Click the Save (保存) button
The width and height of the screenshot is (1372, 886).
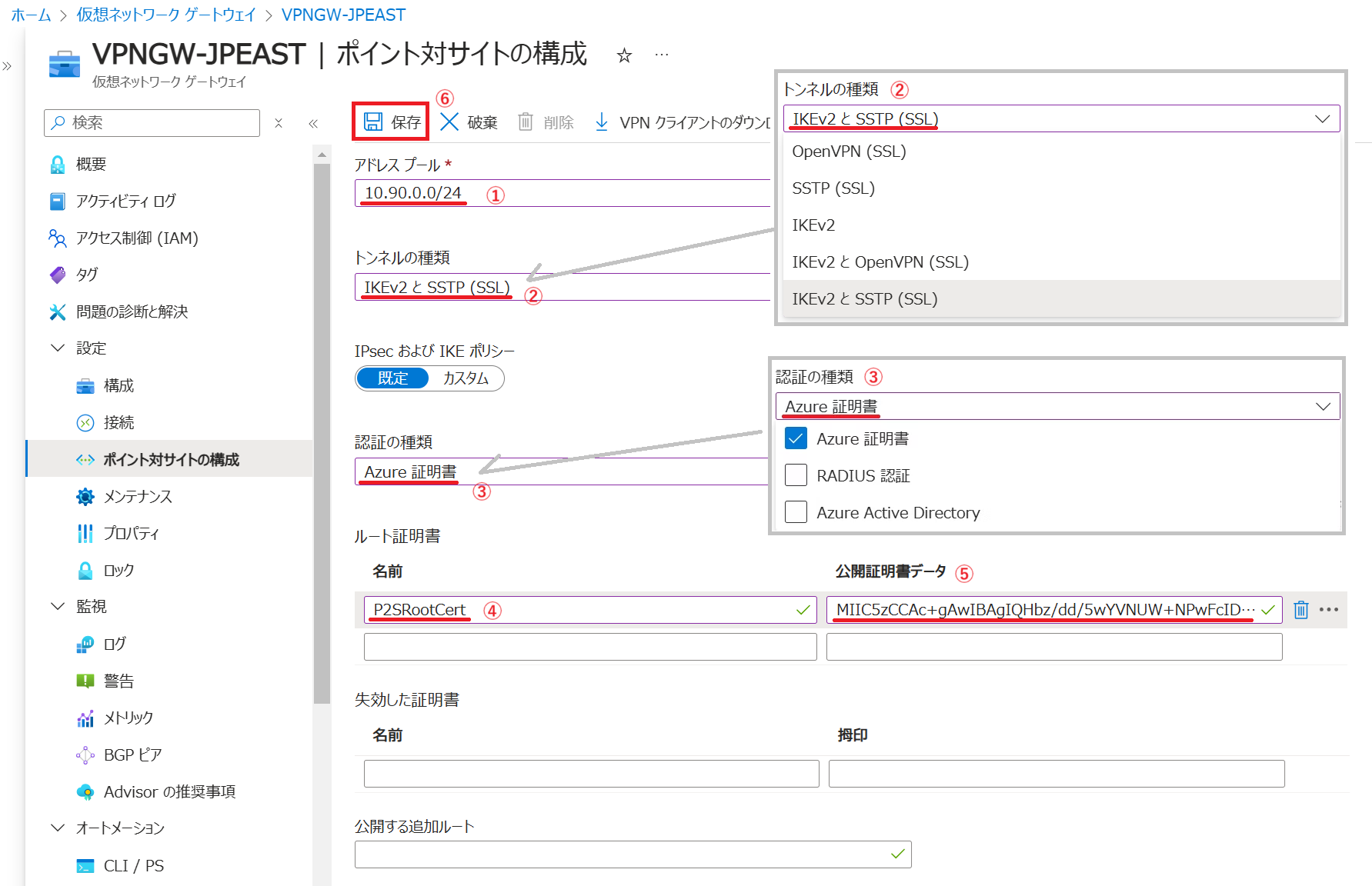(392, 122)
